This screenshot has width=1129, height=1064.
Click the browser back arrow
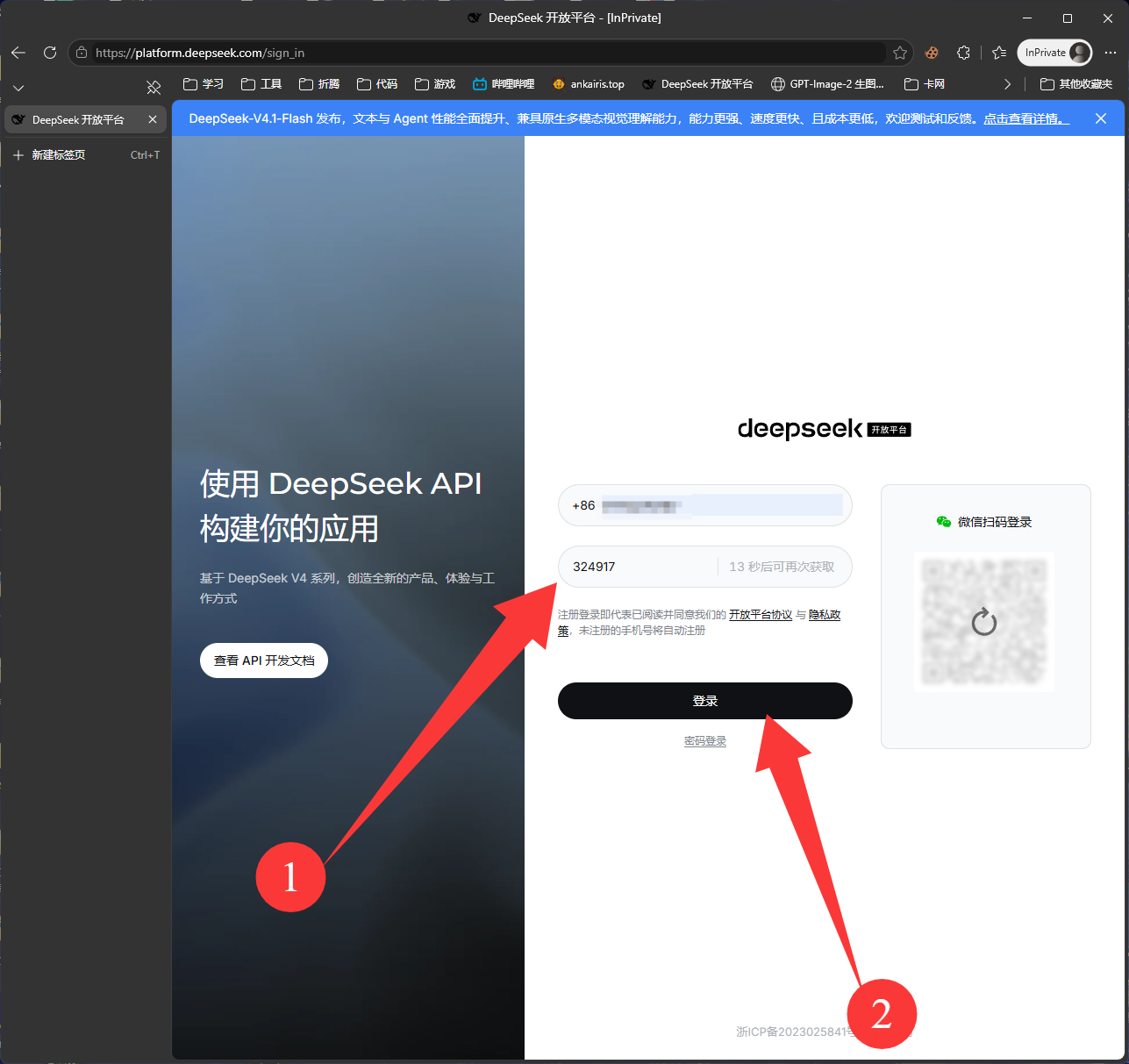tap(18, 53)
